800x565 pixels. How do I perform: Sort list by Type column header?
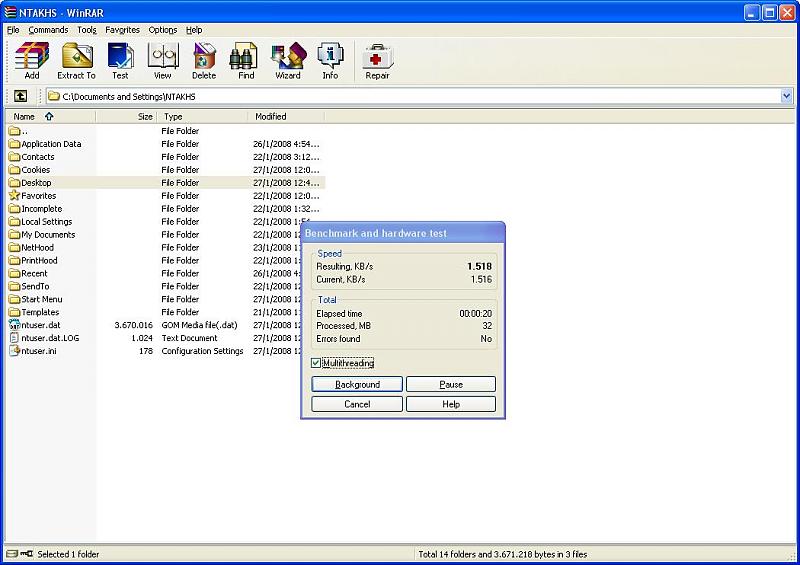click(x=203, y=116)
